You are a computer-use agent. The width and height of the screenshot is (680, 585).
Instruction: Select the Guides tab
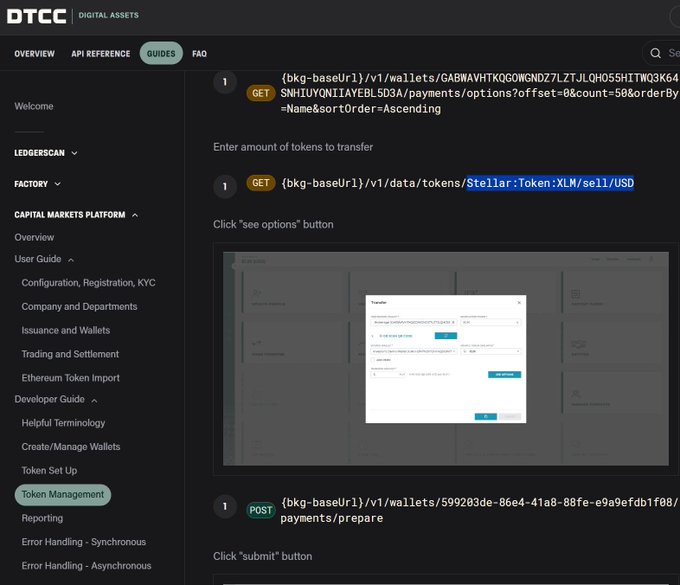[x=161, y=53]
